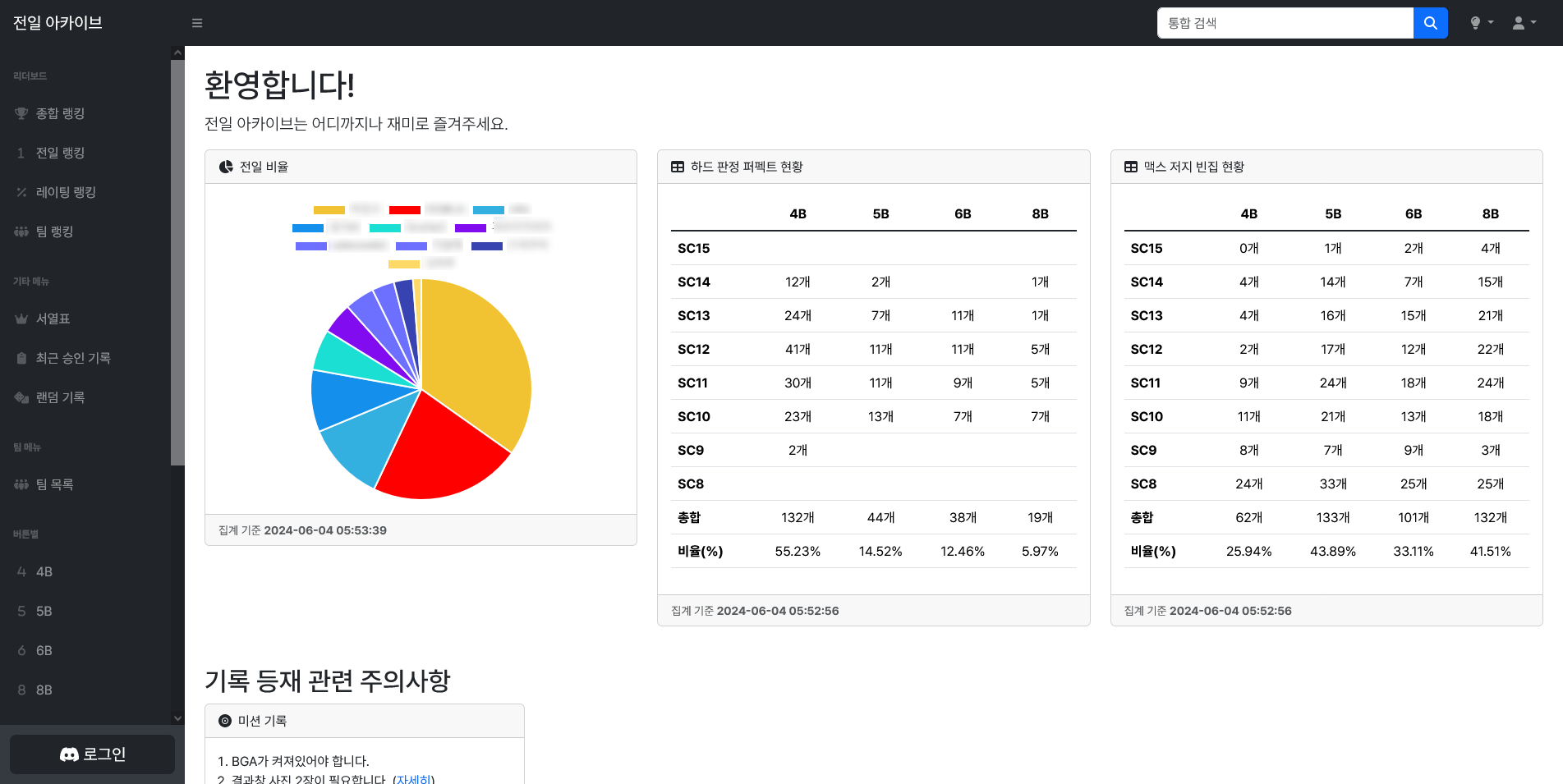Image resolution: width=1563 pixels, height=784 pixels.
Task: Click the sidebar scrollbar thumb
Action: click(177, 263)
